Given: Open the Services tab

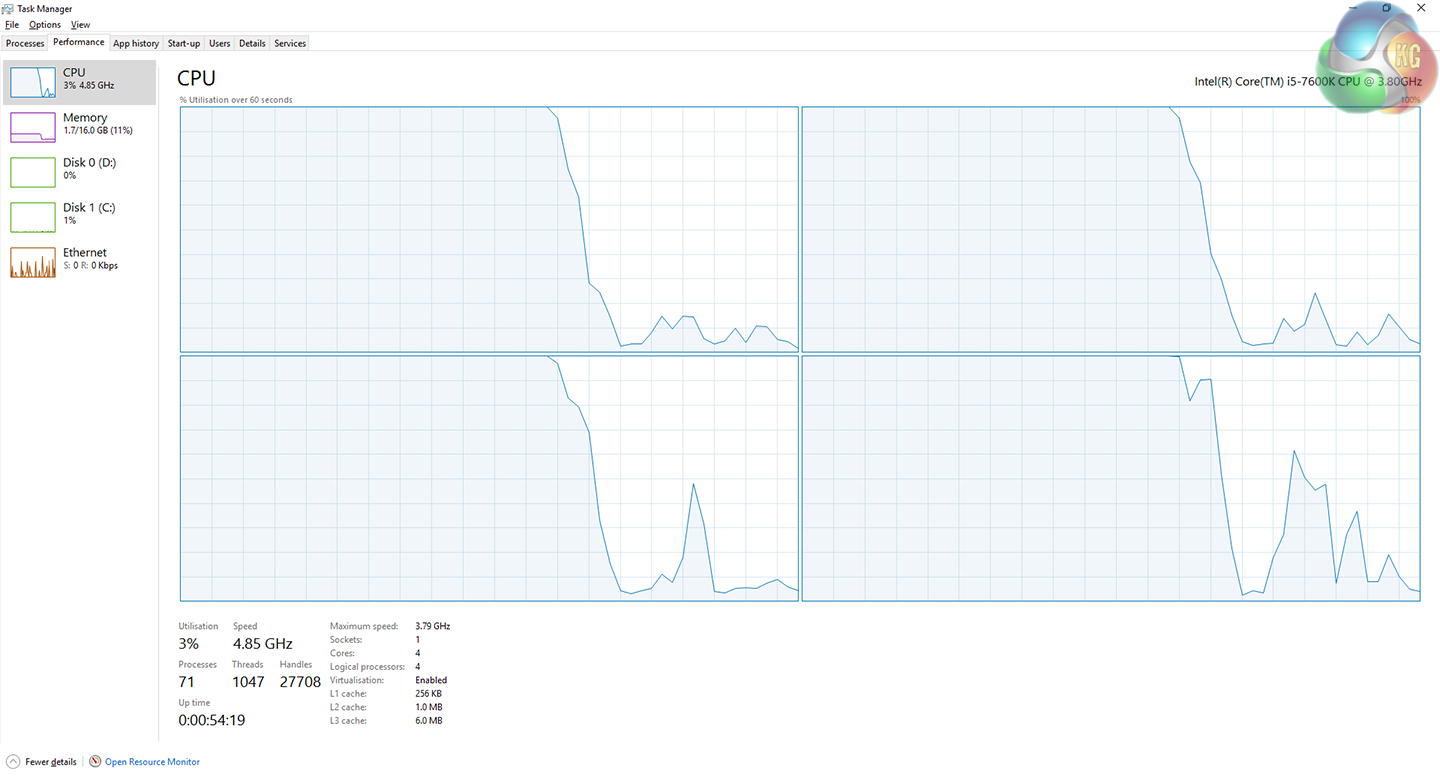Looking at the screenshot, I should tap(290, 43).
